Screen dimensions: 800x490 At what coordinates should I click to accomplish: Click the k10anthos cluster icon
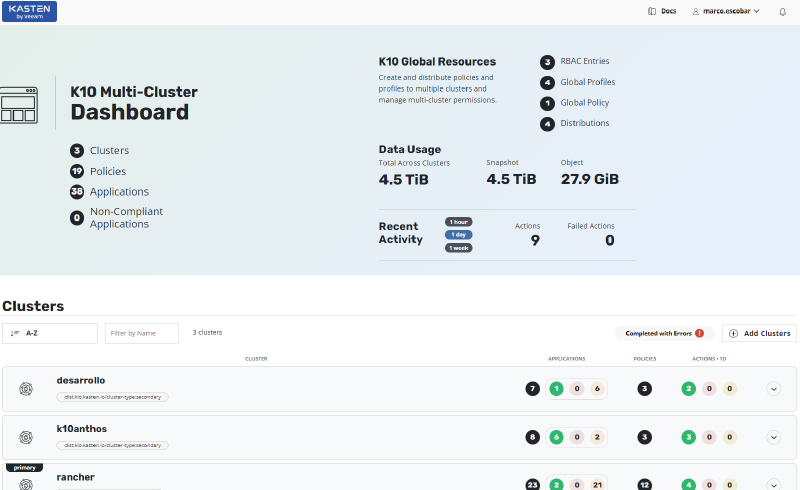[26, 437]
